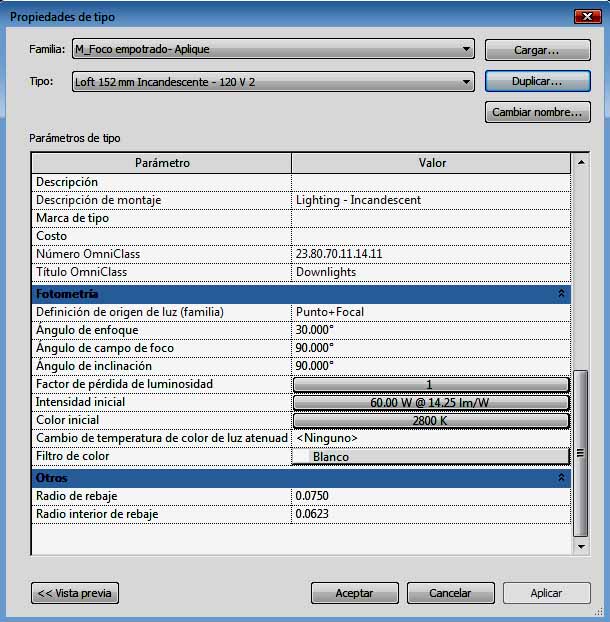The height and width of the screenshot is (622, 610).
Task: Click the Cargar button
Action: (537, 50)
